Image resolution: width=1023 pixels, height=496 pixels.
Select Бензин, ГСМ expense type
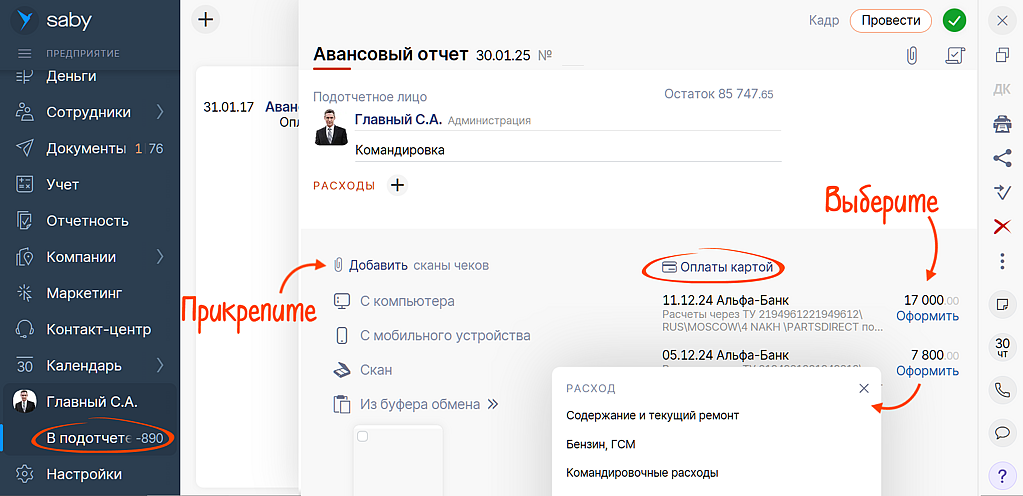[601, 444]
